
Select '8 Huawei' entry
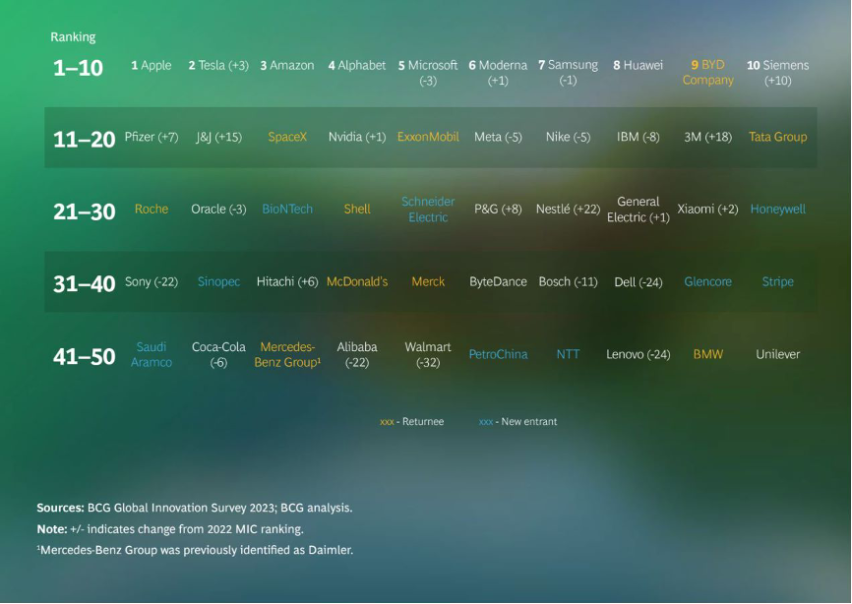coord(638,65)
